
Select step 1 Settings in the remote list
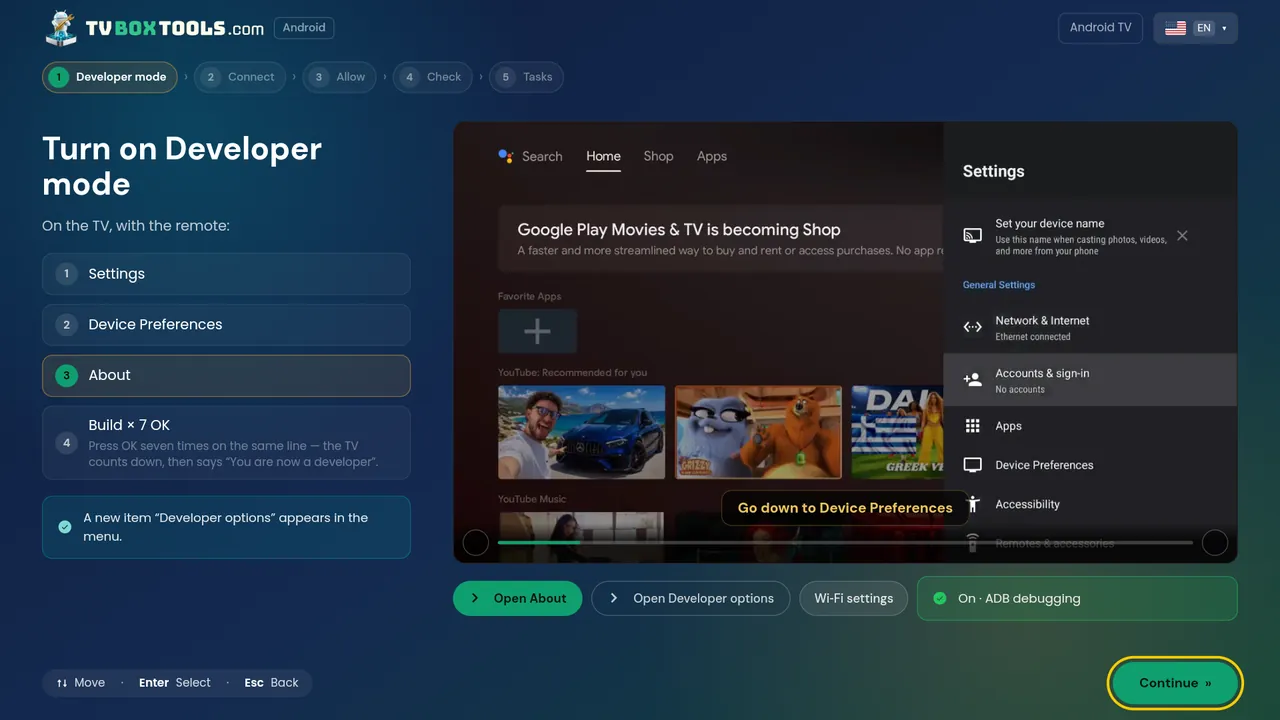pyautogui.click(x=226, y=274)
